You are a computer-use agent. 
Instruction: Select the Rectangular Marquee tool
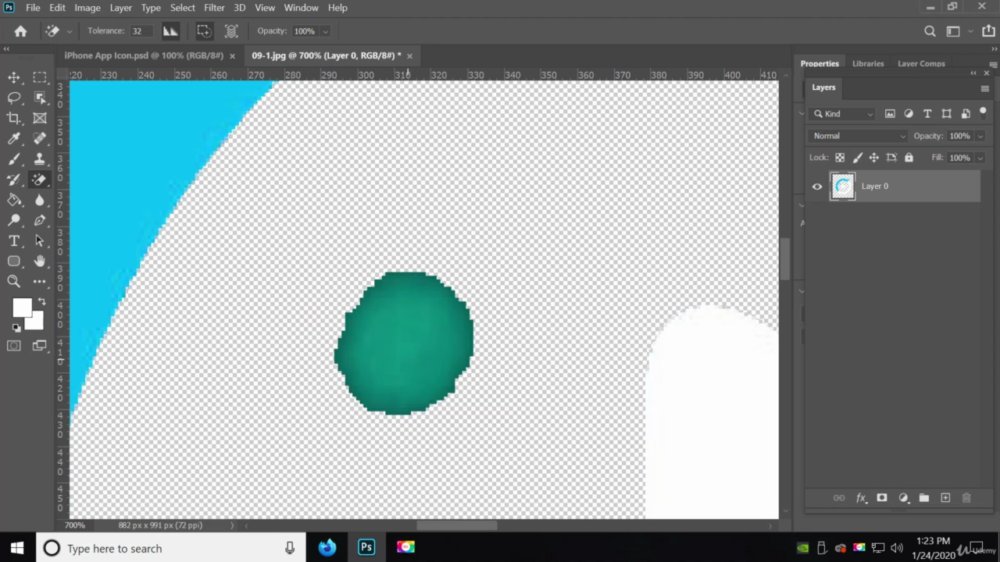click(x=40, y=77)
